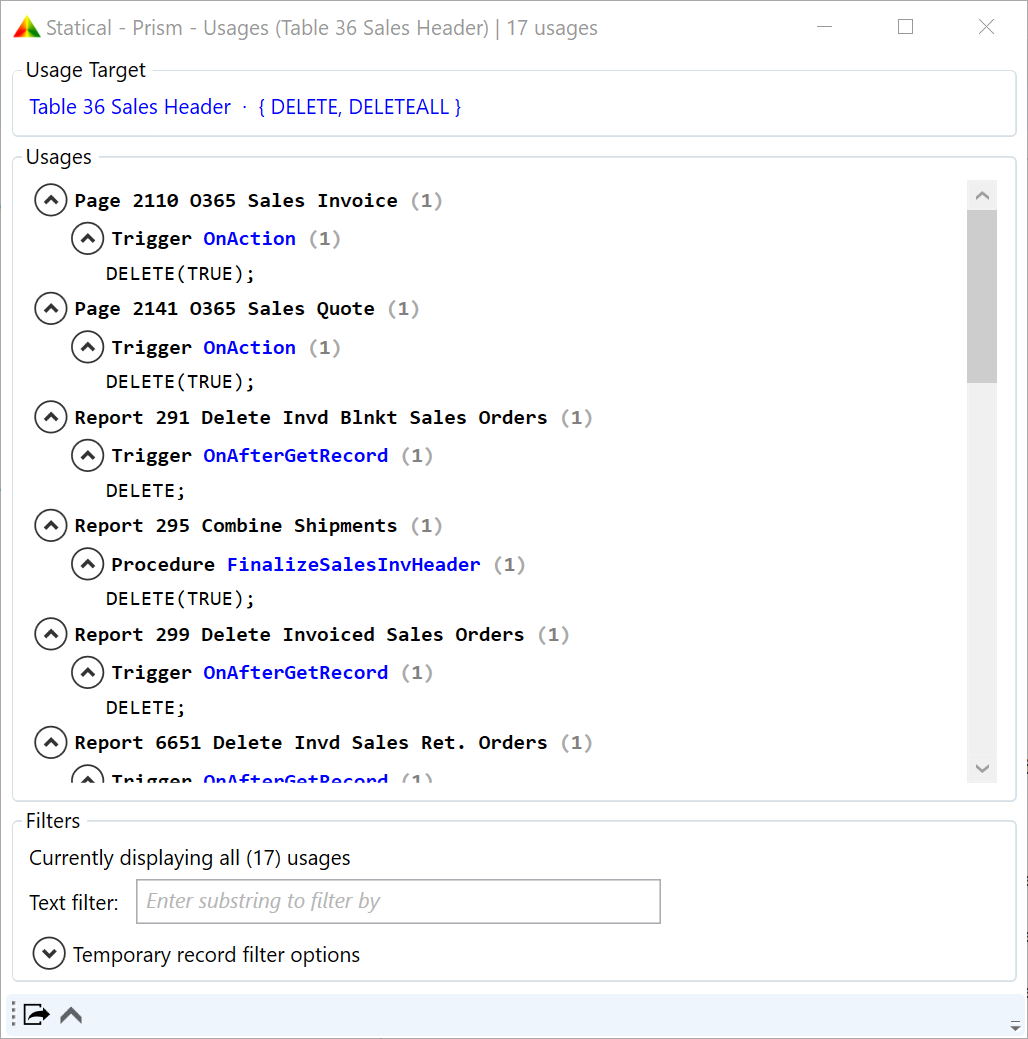Expand Temporary record filter options

pos(49,954)
